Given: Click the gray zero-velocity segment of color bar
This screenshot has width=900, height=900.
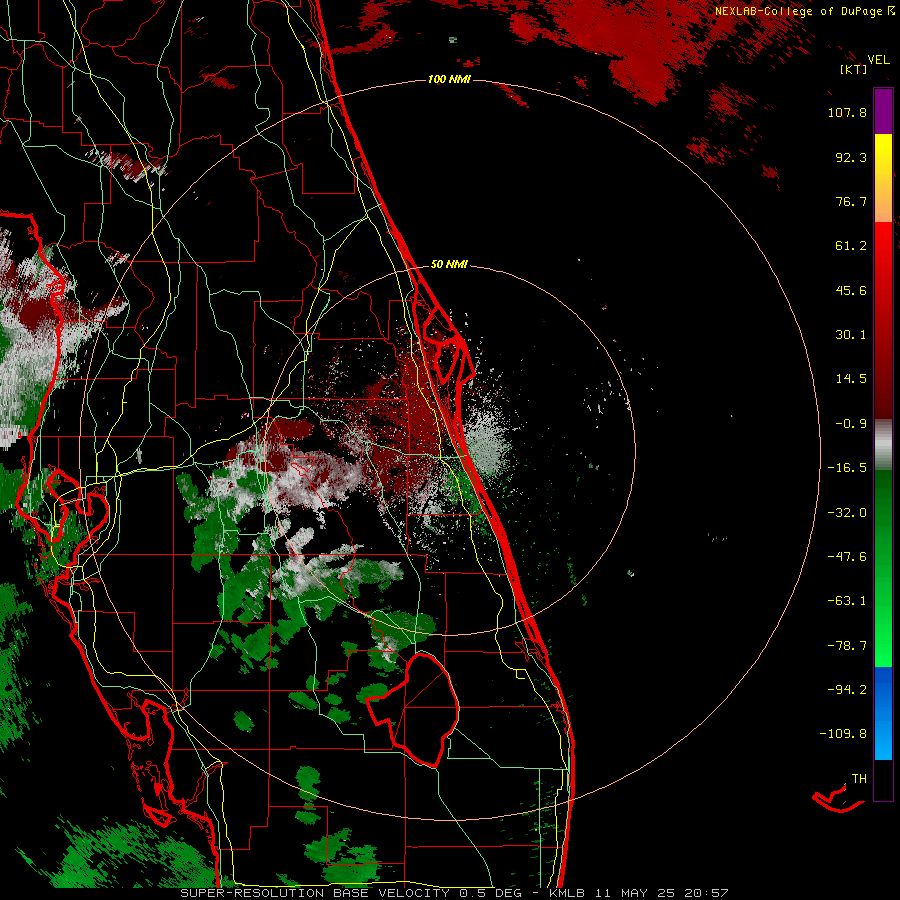Looking at the screenshot, I should pyautogui.click(x=883, y=445).
